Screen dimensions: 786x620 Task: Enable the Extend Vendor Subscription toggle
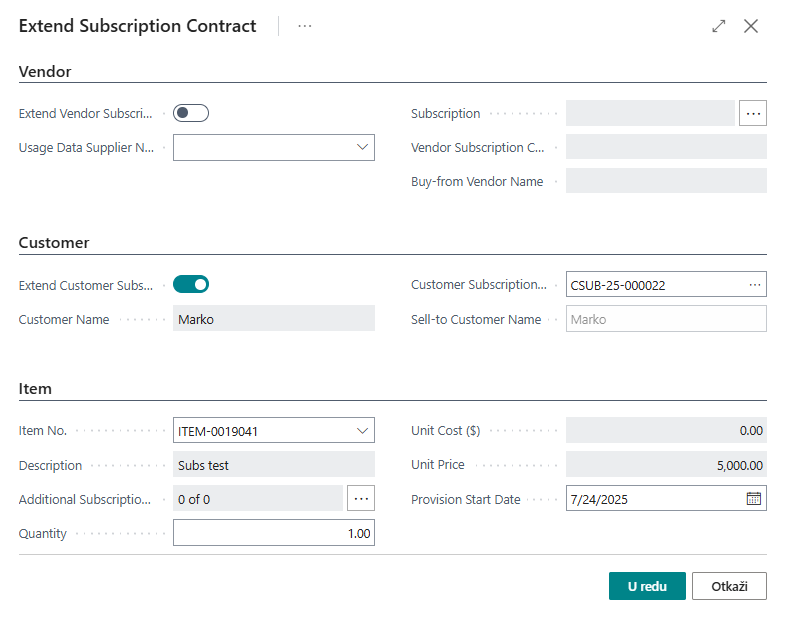click(x=191, y=113)
